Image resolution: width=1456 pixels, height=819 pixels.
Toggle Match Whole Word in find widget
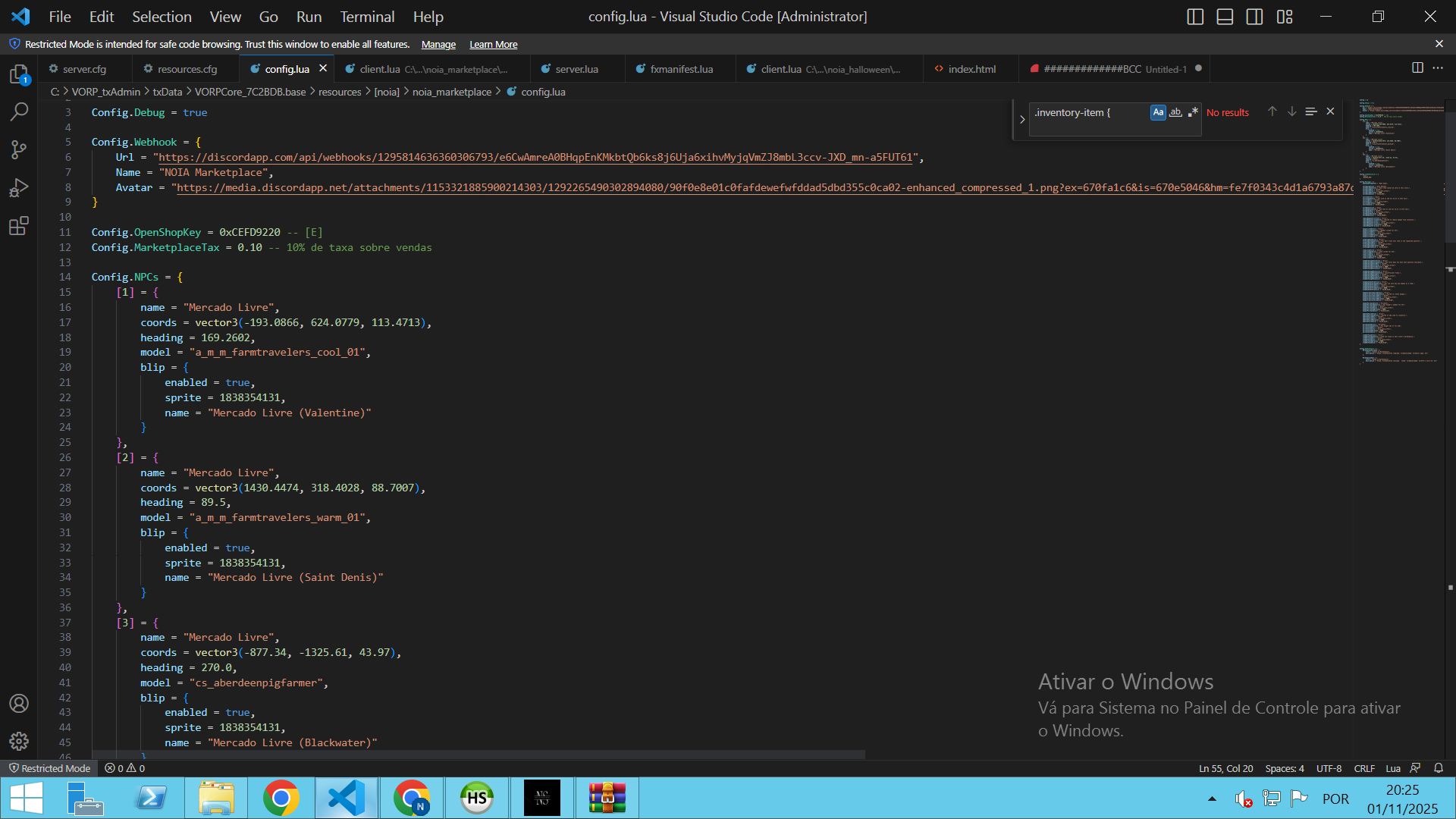[x=1175, y=112]
